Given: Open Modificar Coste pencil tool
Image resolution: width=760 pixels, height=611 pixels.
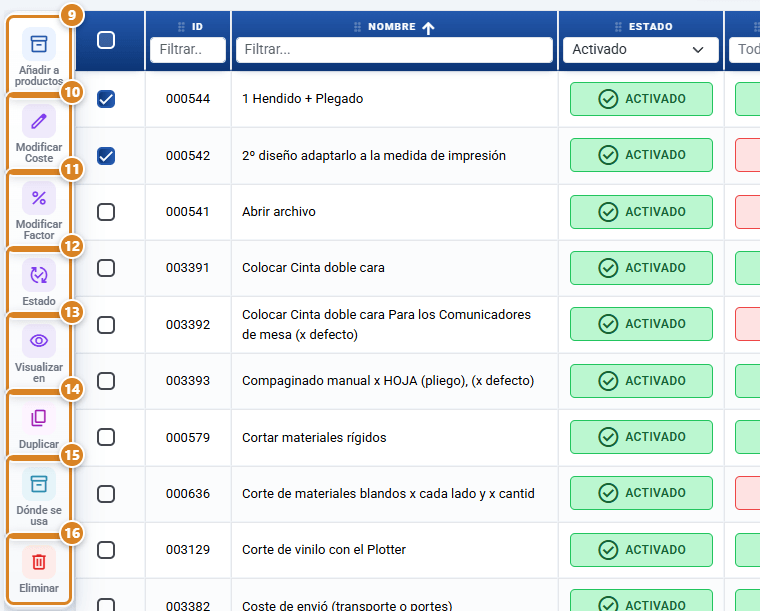Looking at the screenshot, I should pyautogui.click(x=39, y=121).
